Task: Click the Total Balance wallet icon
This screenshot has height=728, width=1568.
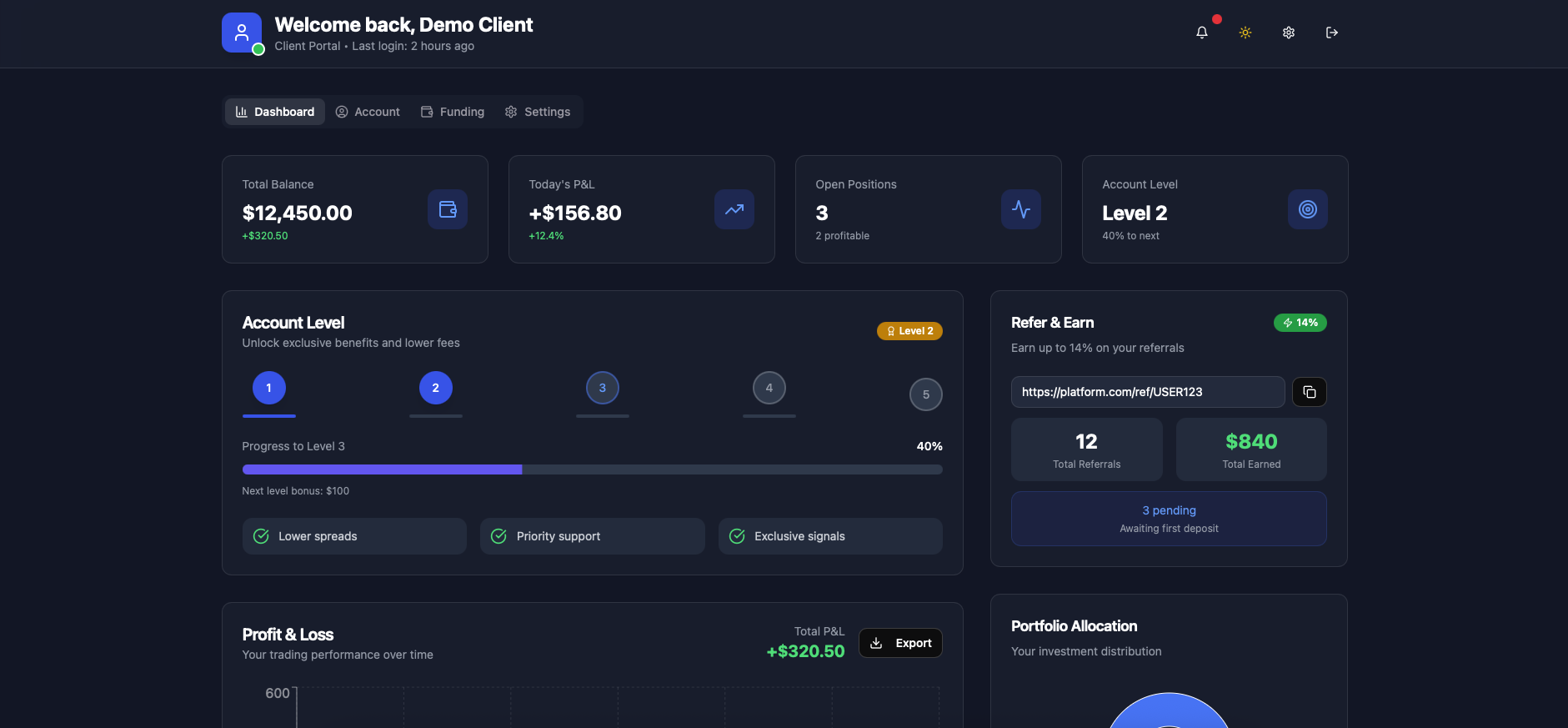Action: tap(448, 209)
